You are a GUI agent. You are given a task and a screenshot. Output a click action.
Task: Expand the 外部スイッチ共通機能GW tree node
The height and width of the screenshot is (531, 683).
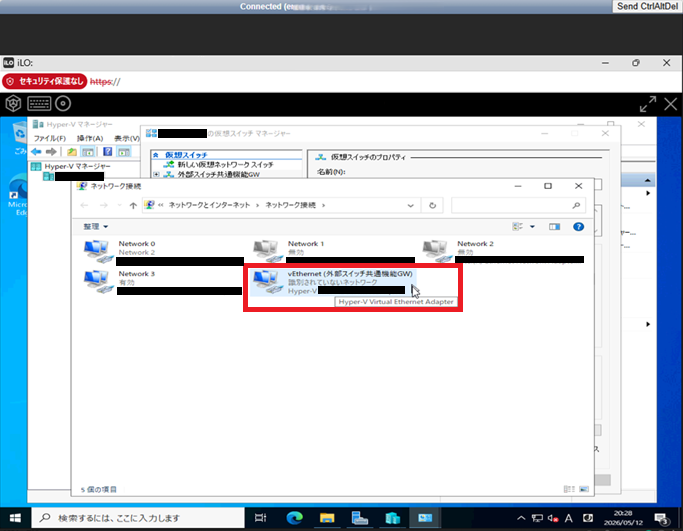(156, 174)
